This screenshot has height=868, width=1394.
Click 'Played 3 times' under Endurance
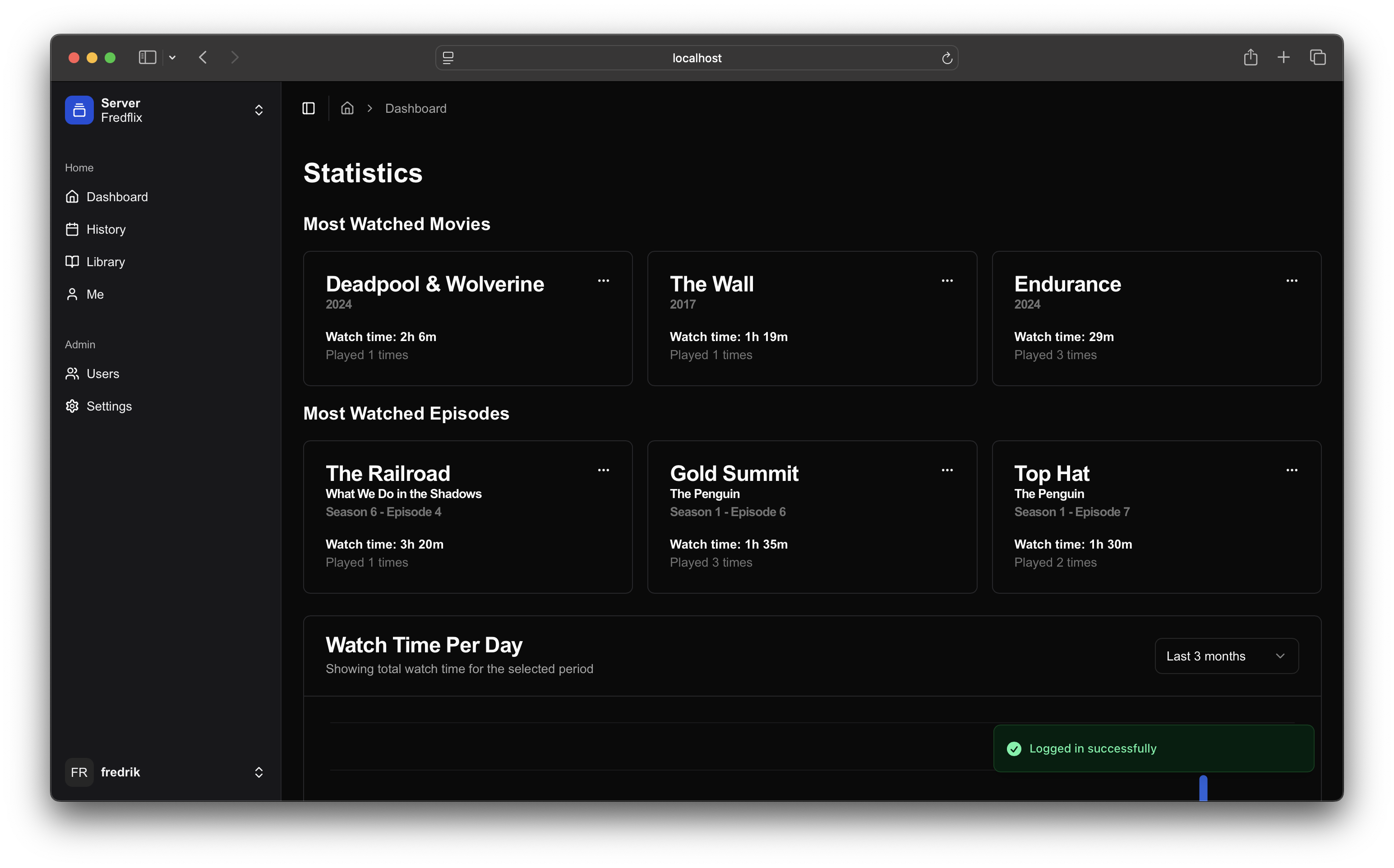pyautogui.click(x=1055, y=355)
